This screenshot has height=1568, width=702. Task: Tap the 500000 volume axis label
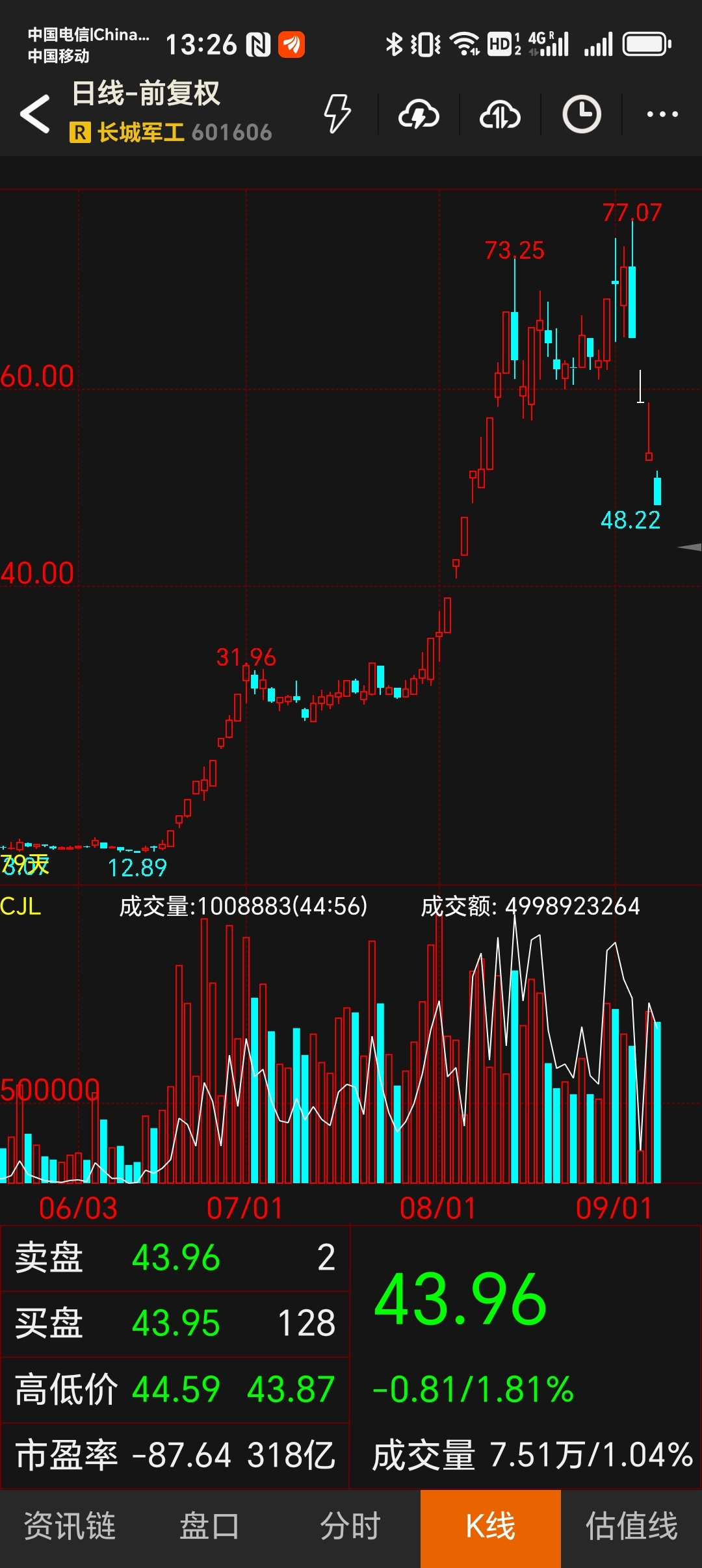click(50, 1090)
